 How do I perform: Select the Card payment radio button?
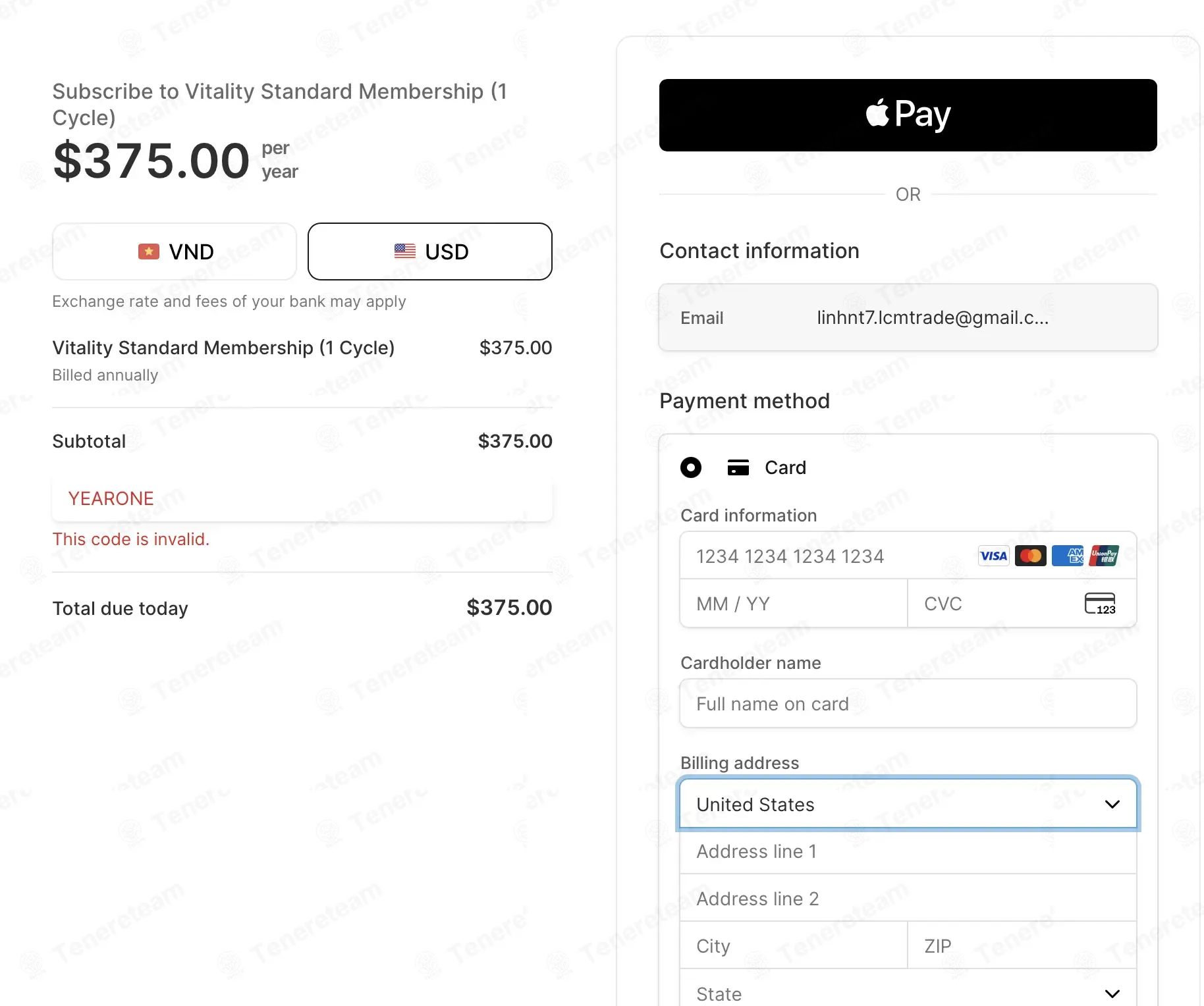pos(691,467)
